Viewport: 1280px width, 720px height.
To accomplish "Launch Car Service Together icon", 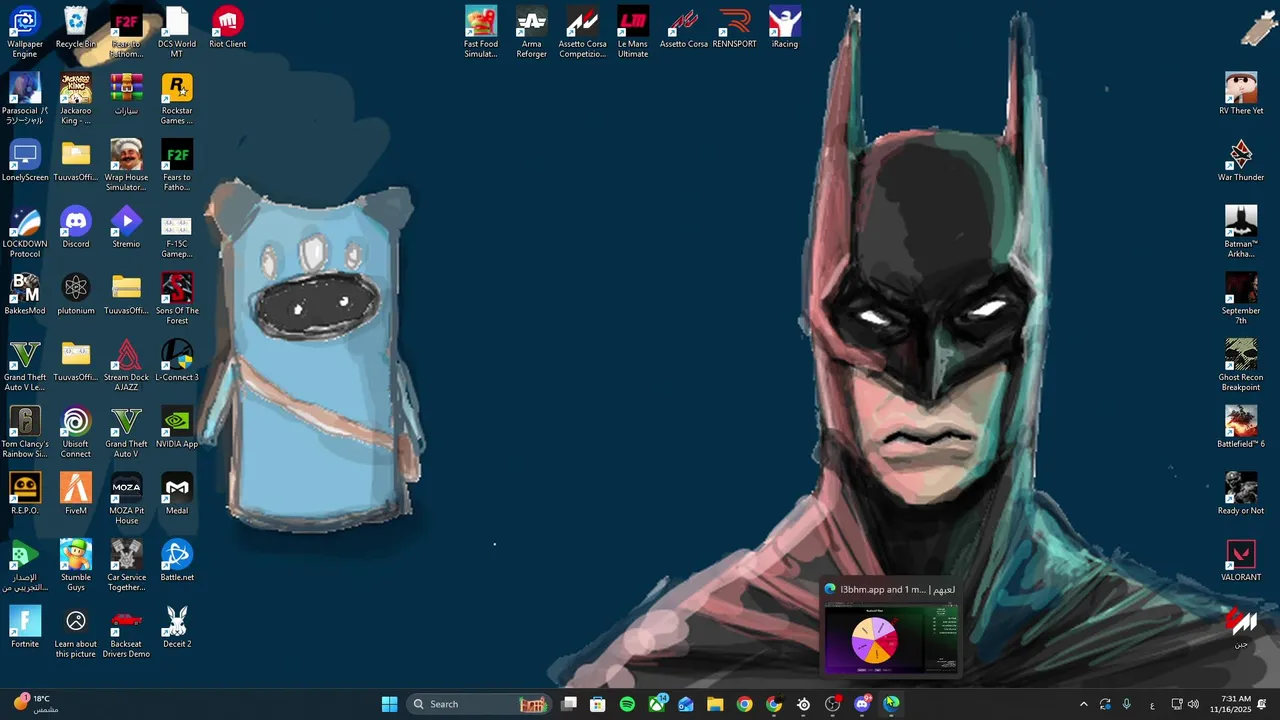I will 126,566.
